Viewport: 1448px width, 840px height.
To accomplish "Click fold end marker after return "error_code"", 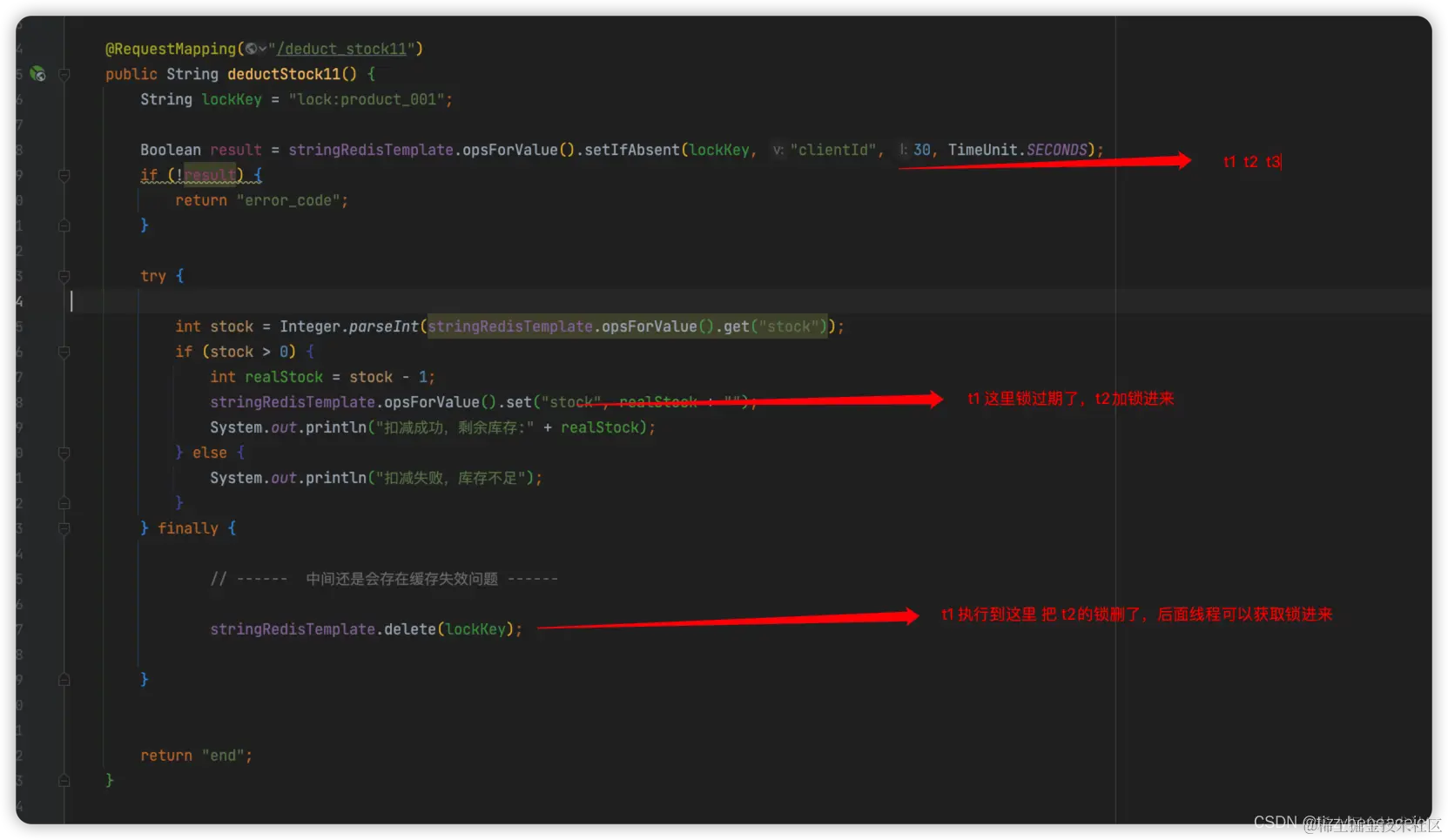I will (64, 226).
